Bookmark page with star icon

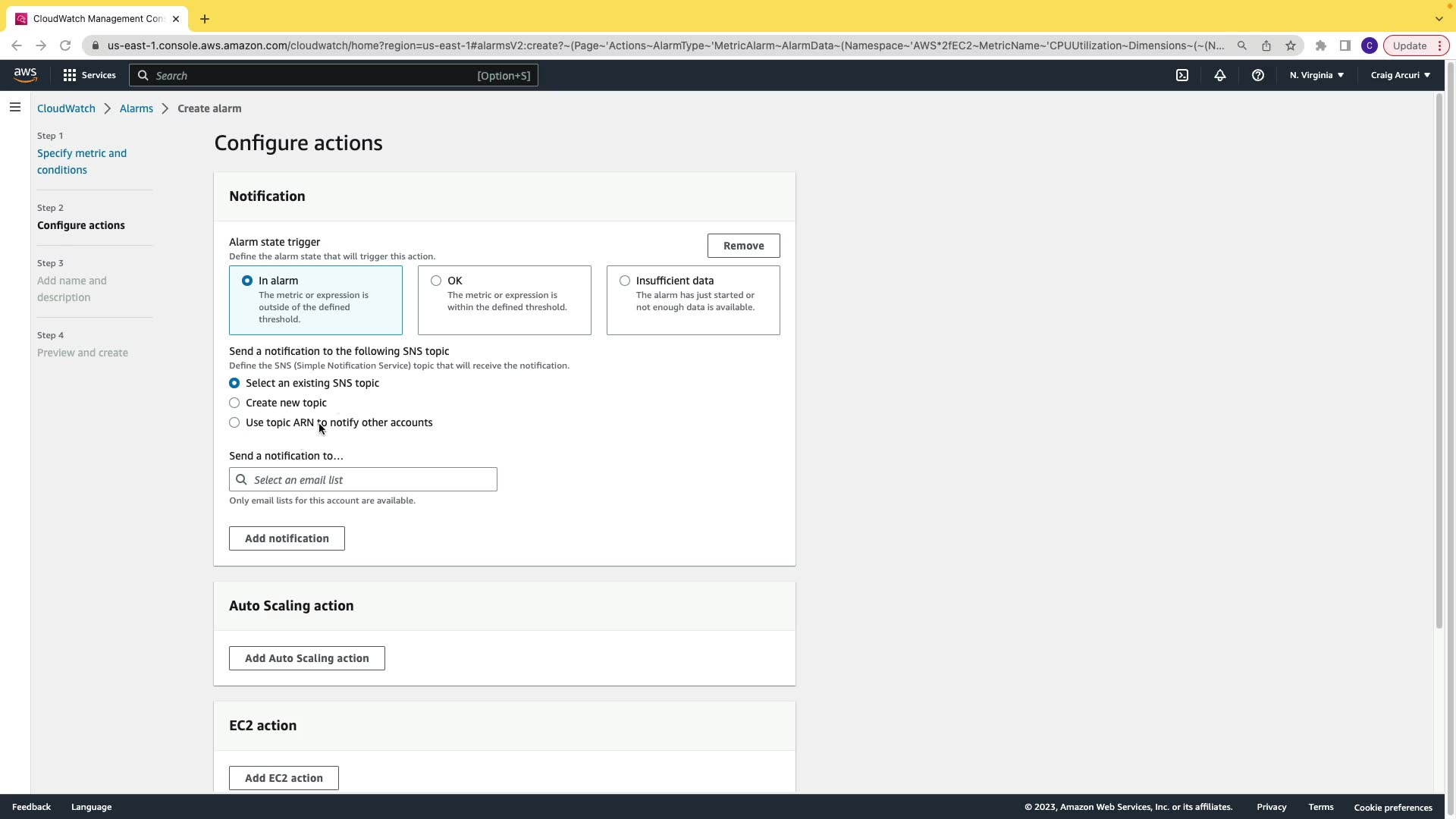[1291, 45]
